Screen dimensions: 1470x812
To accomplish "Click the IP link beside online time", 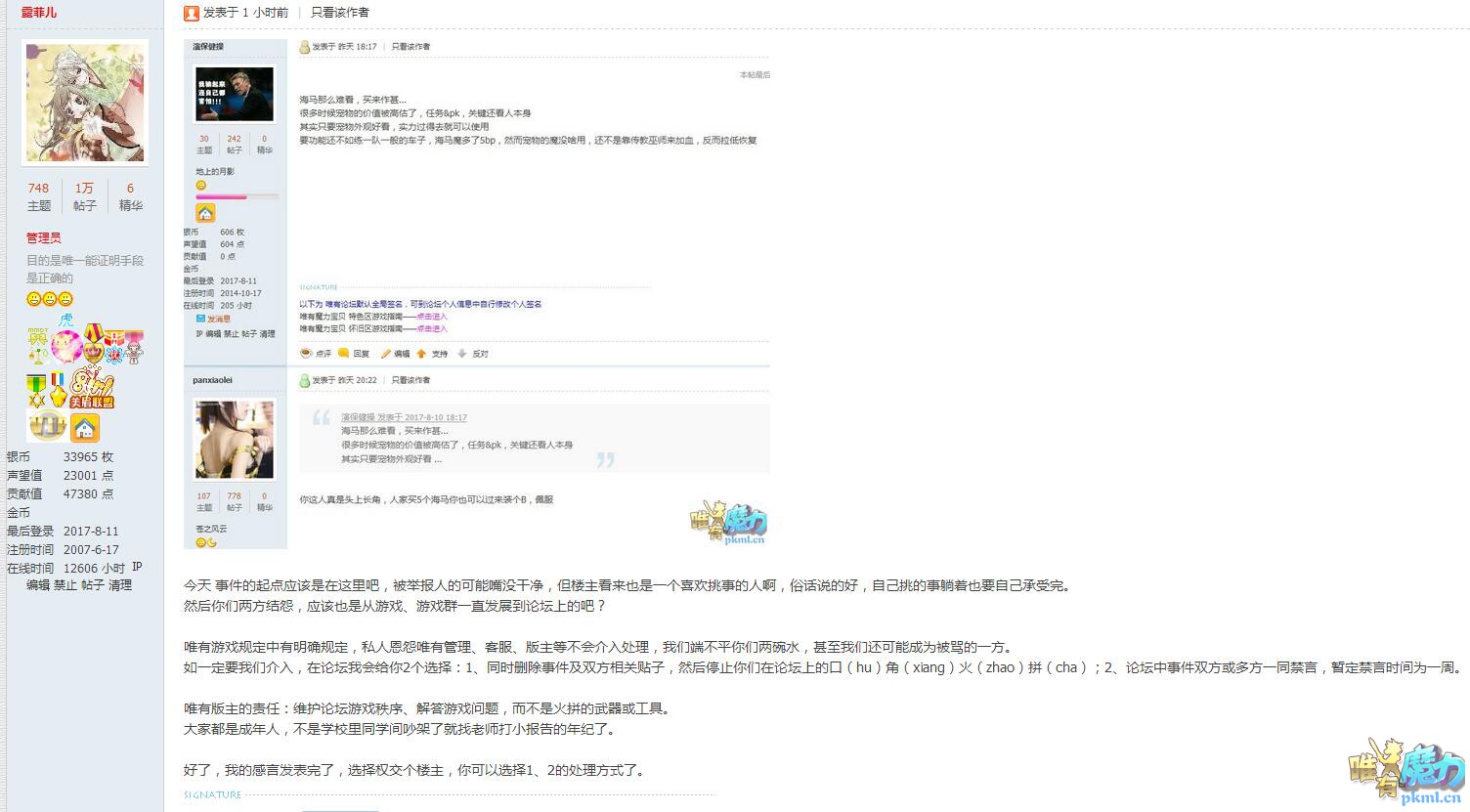I will pyautogui.click(x=138, y=567).
